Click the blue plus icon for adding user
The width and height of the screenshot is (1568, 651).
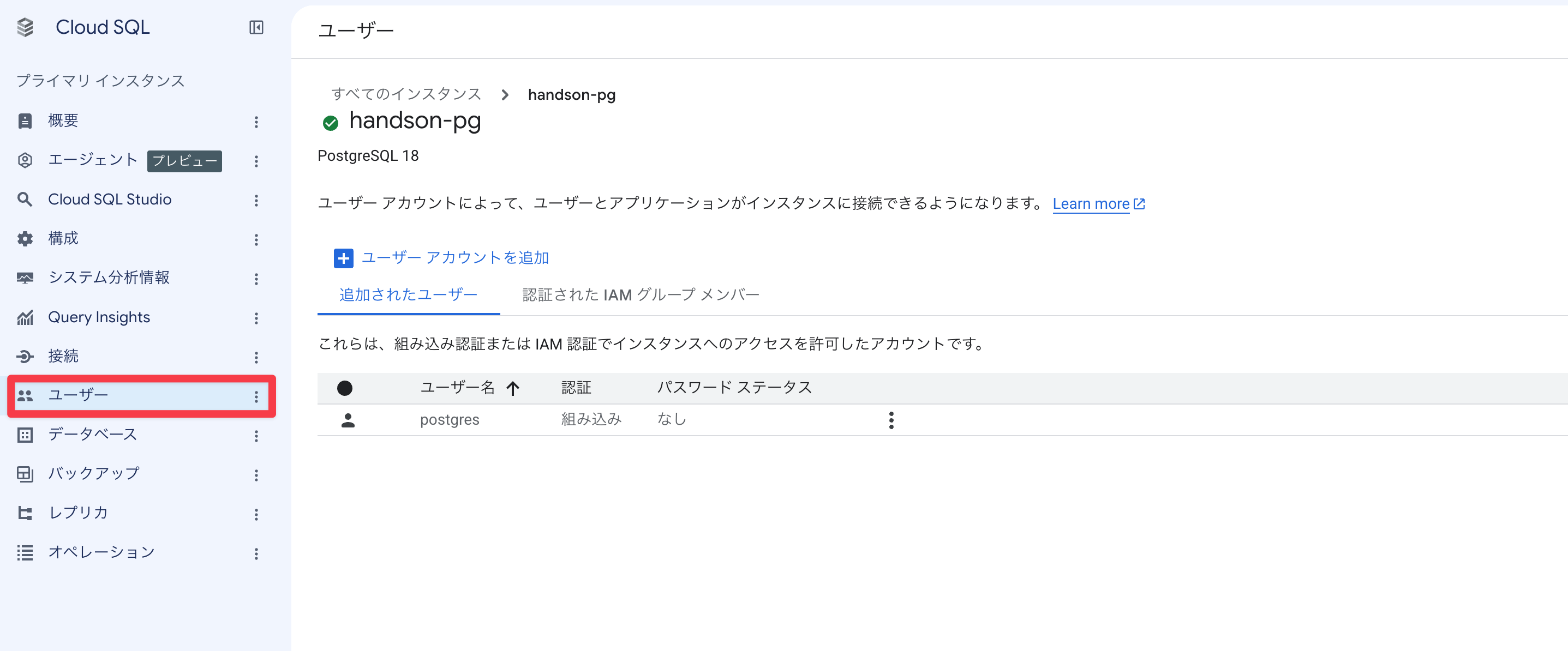[343, 258]
